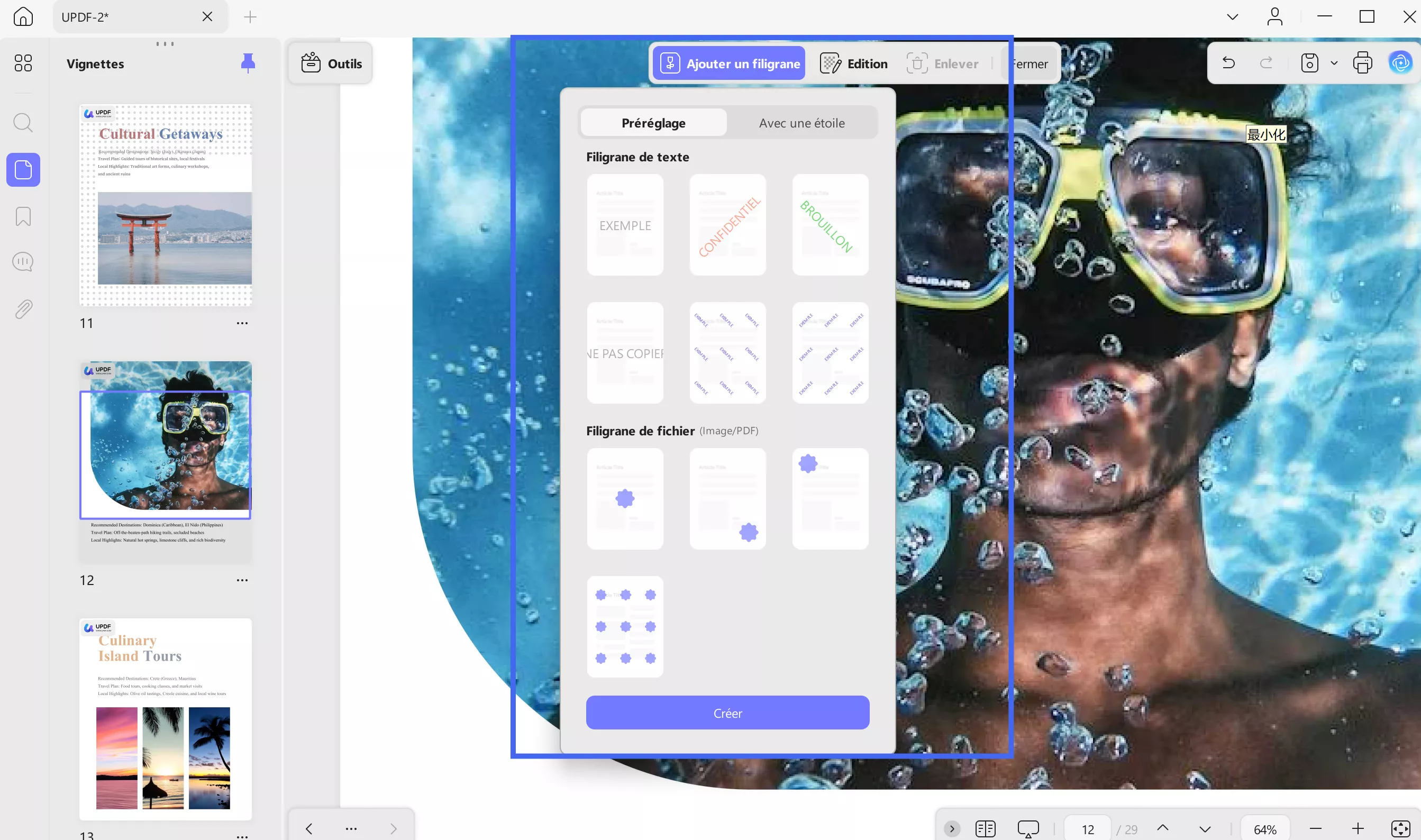Choose tiled file watermark preset

625,627
